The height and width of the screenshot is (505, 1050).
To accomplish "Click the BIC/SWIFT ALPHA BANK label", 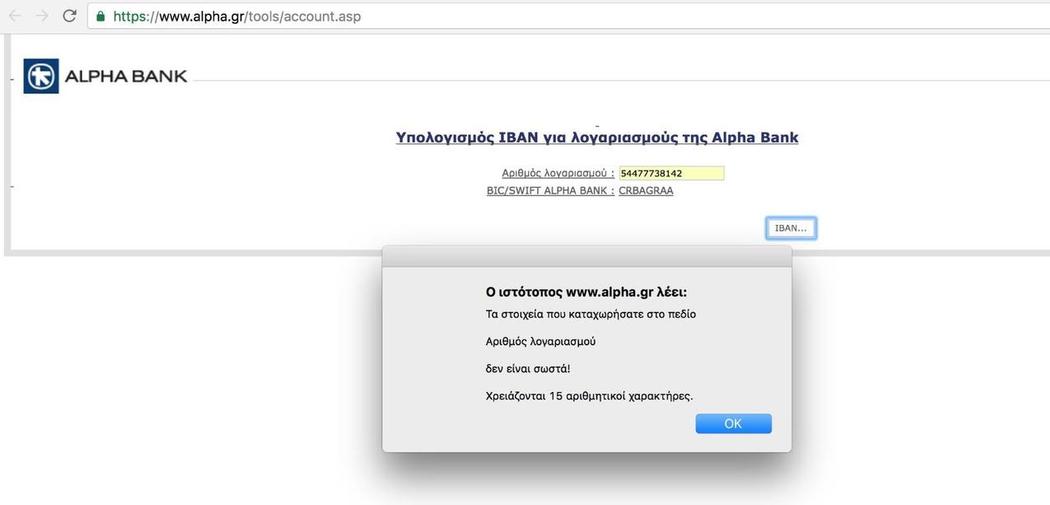I will pyautogui.click(x=550, y=191).
